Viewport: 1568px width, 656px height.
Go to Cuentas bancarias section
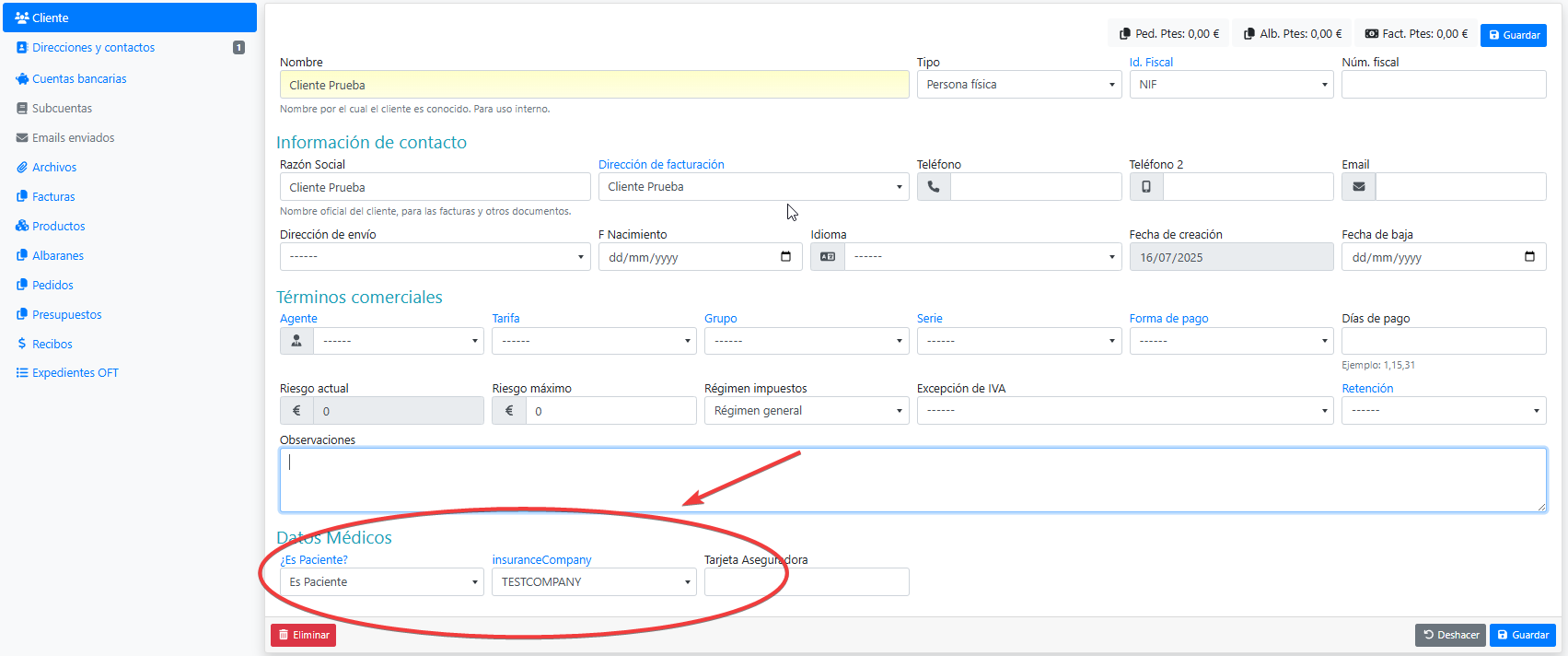[x=79, y=79]
